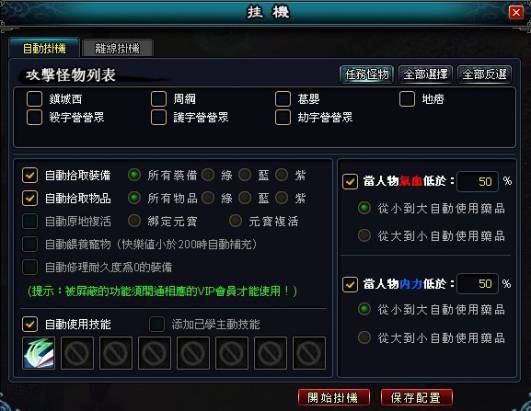This screenshot has width=531, height=411.
Task: Click the second empty skill slot
Action: click(116, 353)
